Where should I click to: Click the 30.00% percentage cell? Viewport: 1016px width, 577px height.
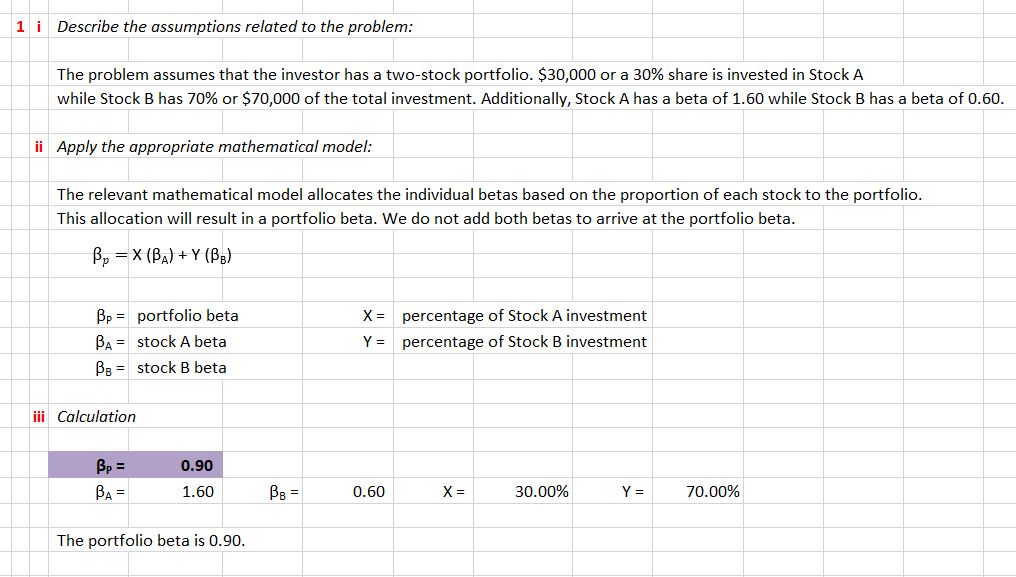click(542, 491)
